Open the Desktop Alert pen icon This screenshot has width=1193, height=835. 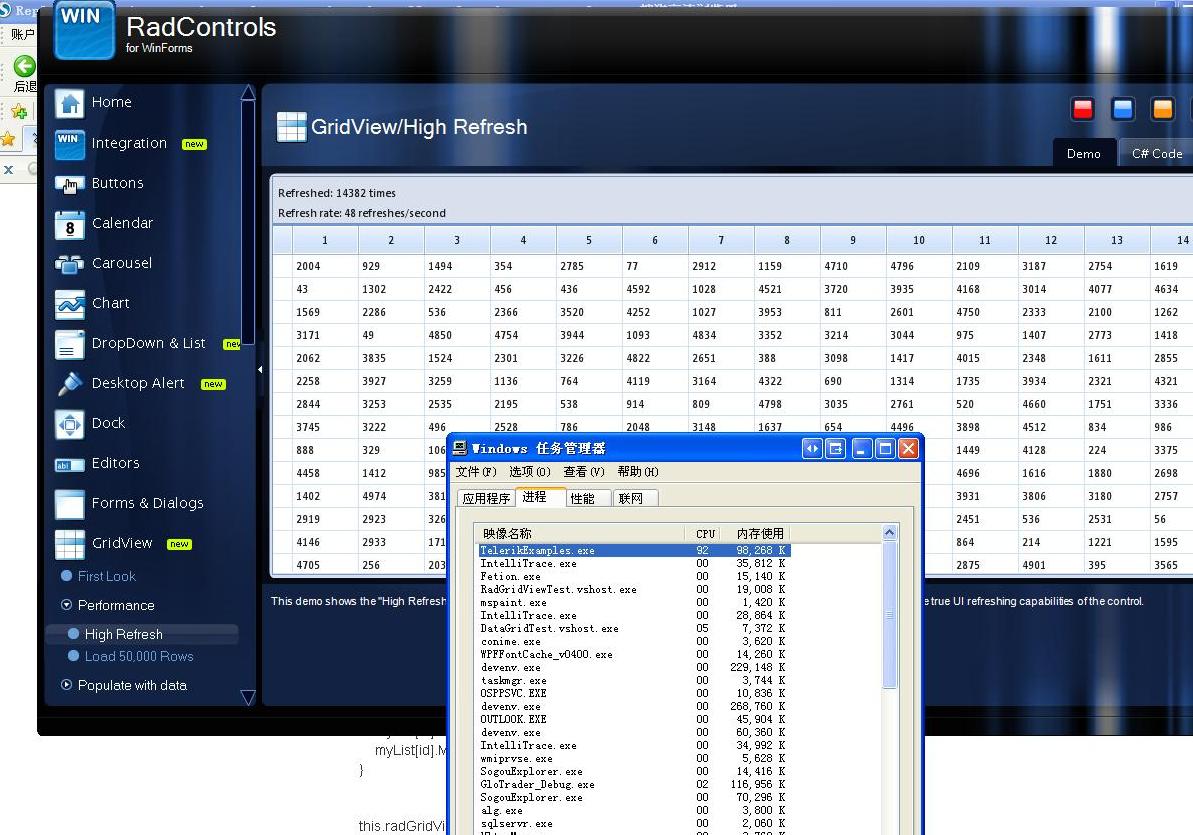[69, 384]
